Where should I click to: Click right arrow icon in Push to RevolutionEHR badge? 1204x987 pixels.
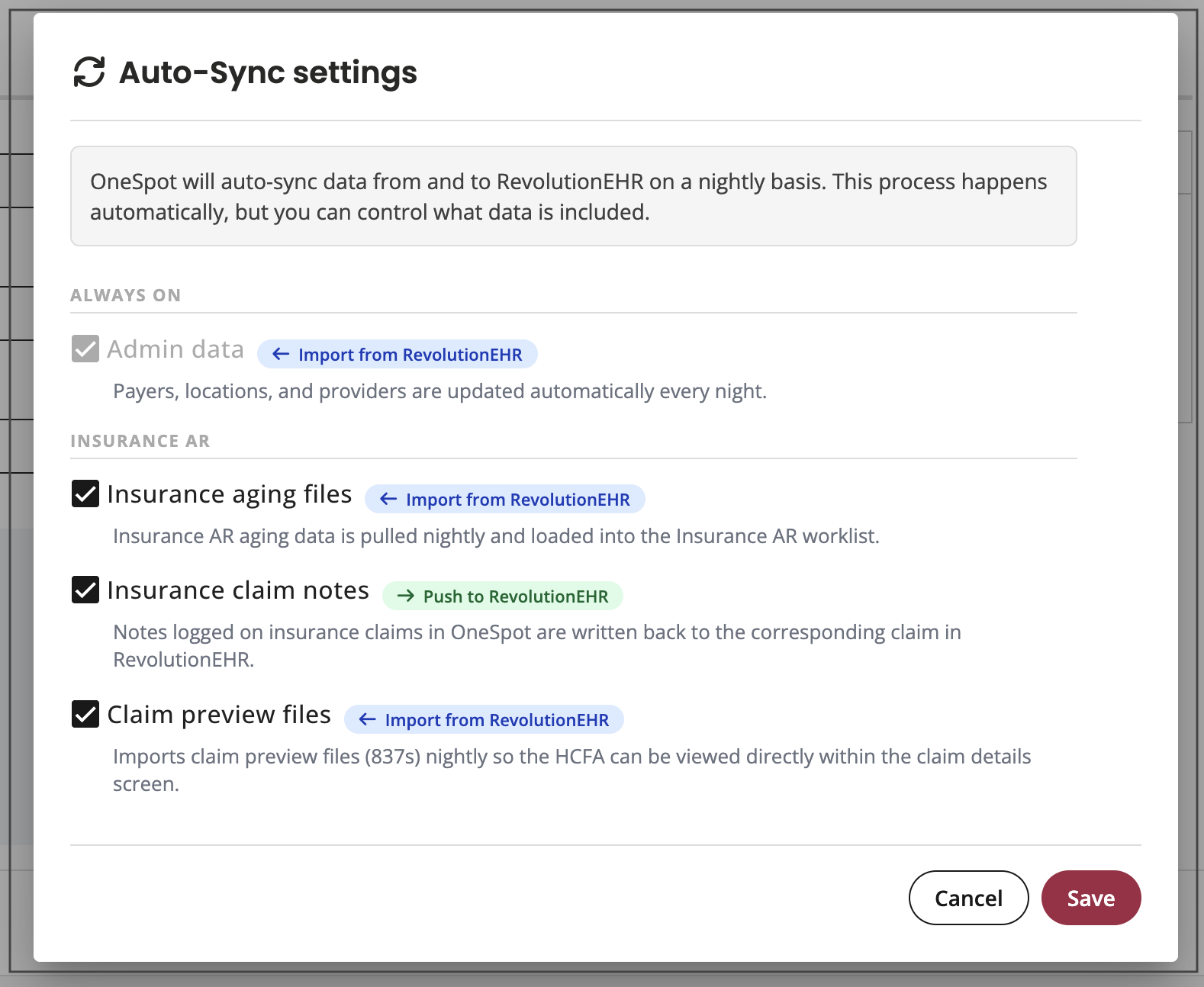pyautogui.click(x=406, y=596)
